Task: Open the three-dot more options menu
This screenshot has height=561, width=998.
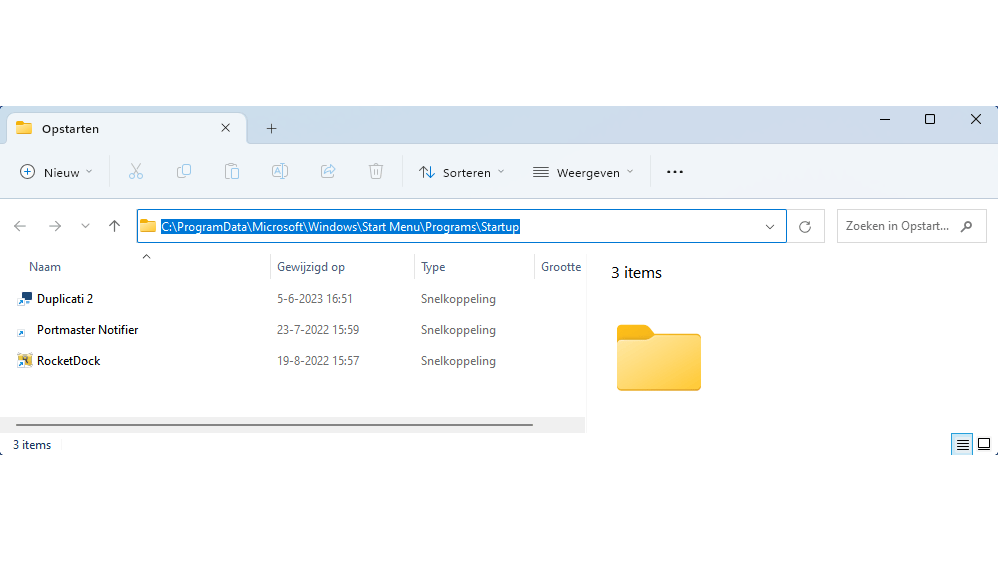Action: point(675,172)
